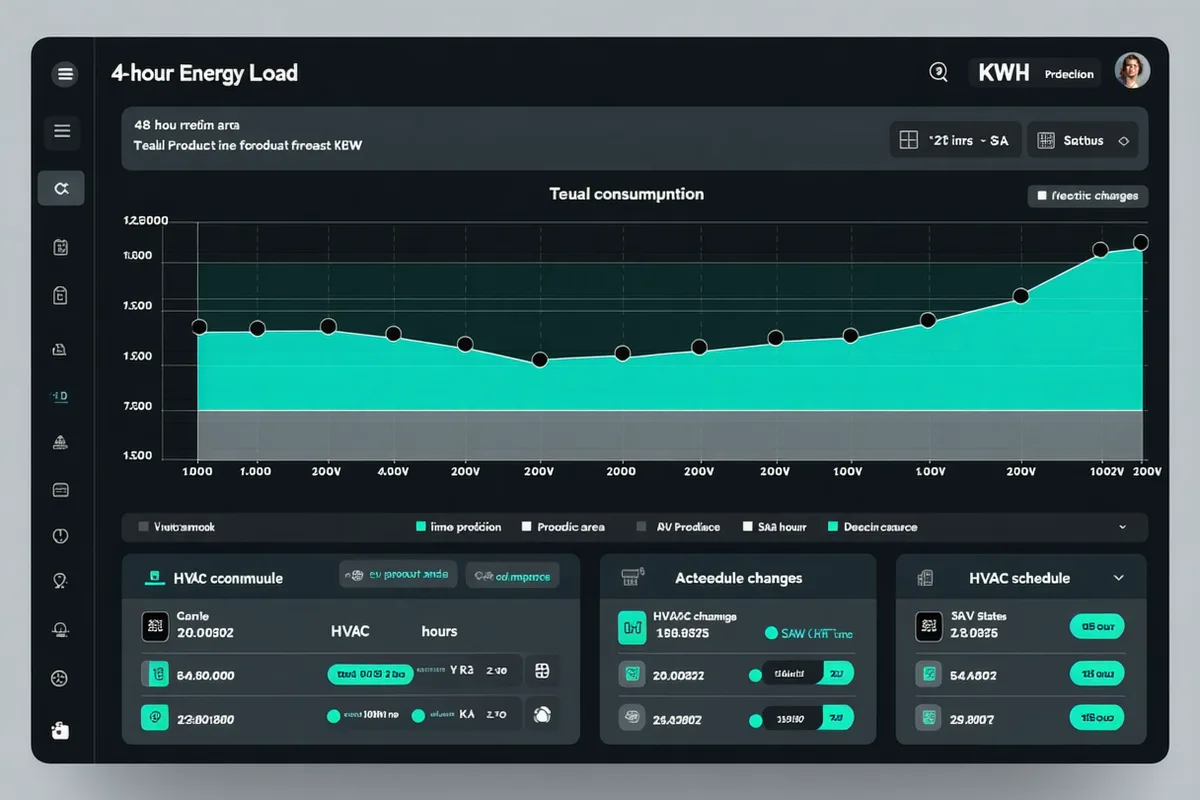Click the round action icon in 23:801800 row
1200x800 pixels.
click(541, 714)
